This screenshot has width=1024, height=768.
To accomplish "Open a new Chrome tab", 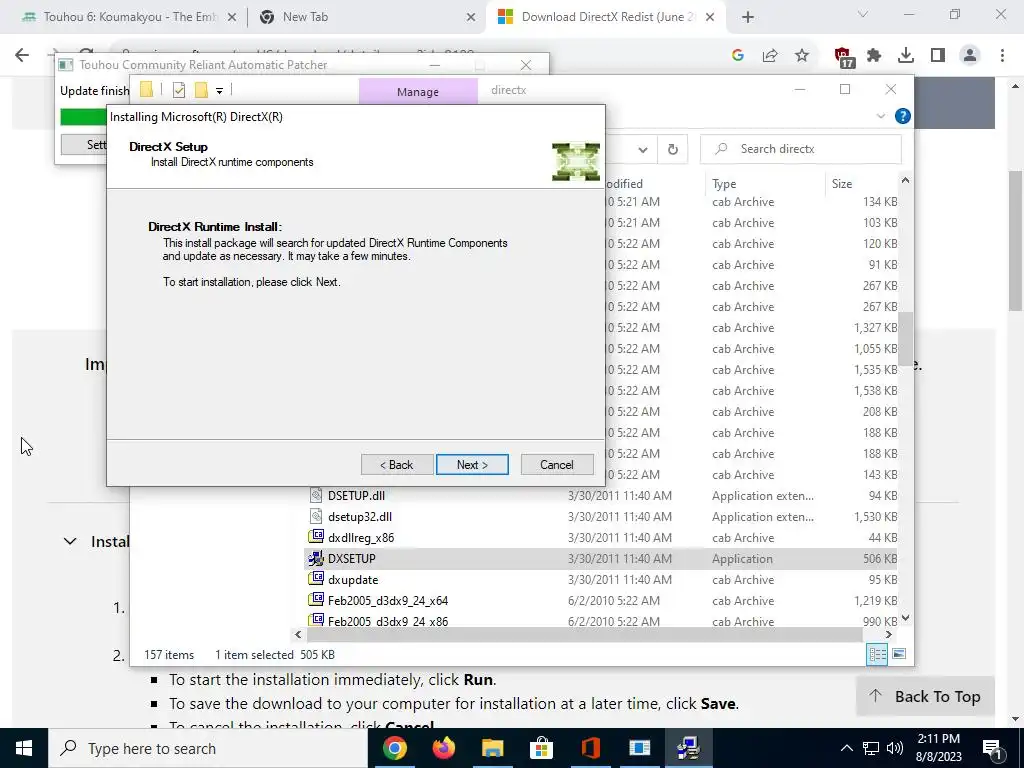I will [748, 18].
